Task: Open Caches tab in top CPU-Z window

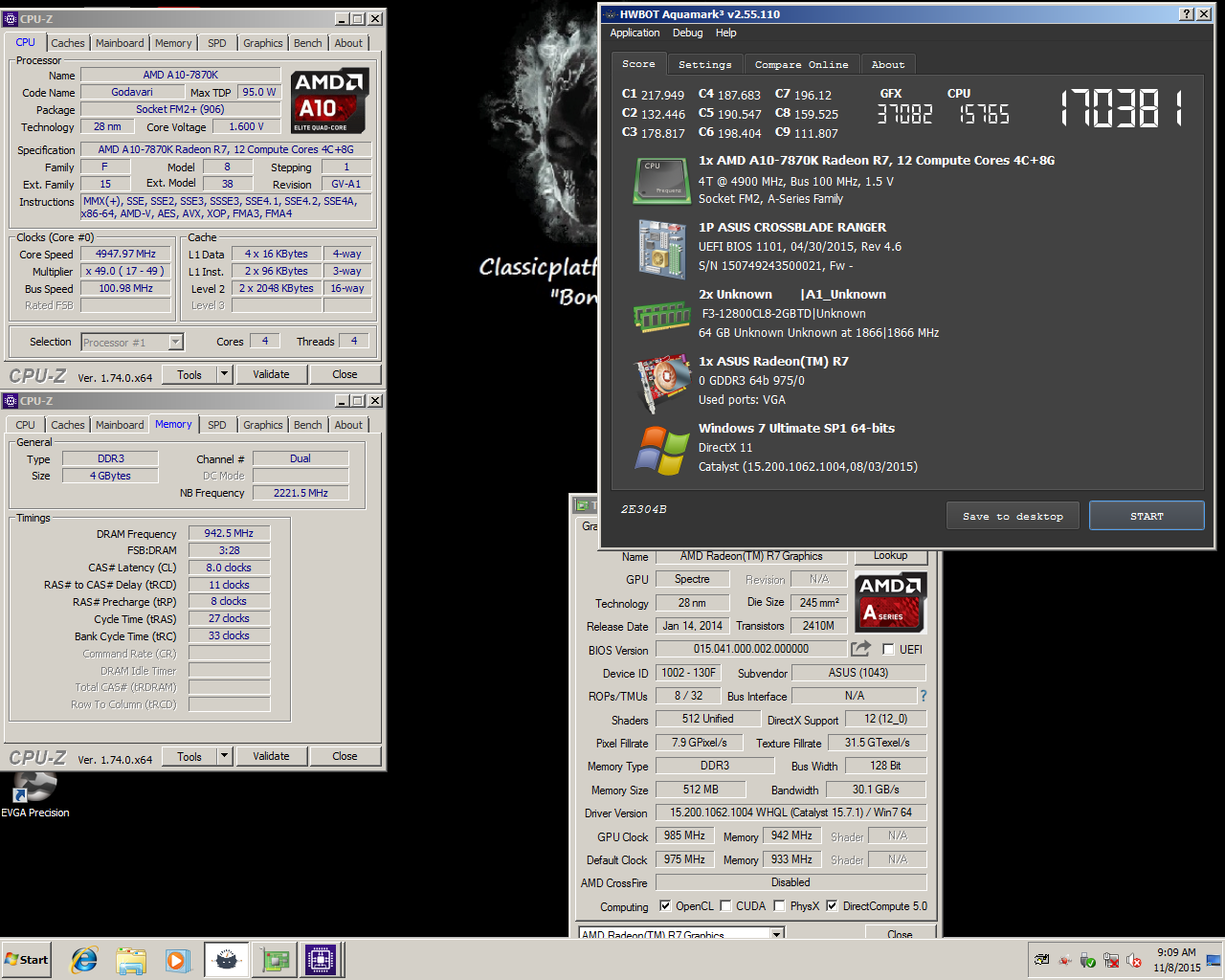Action: coord(68,43)
